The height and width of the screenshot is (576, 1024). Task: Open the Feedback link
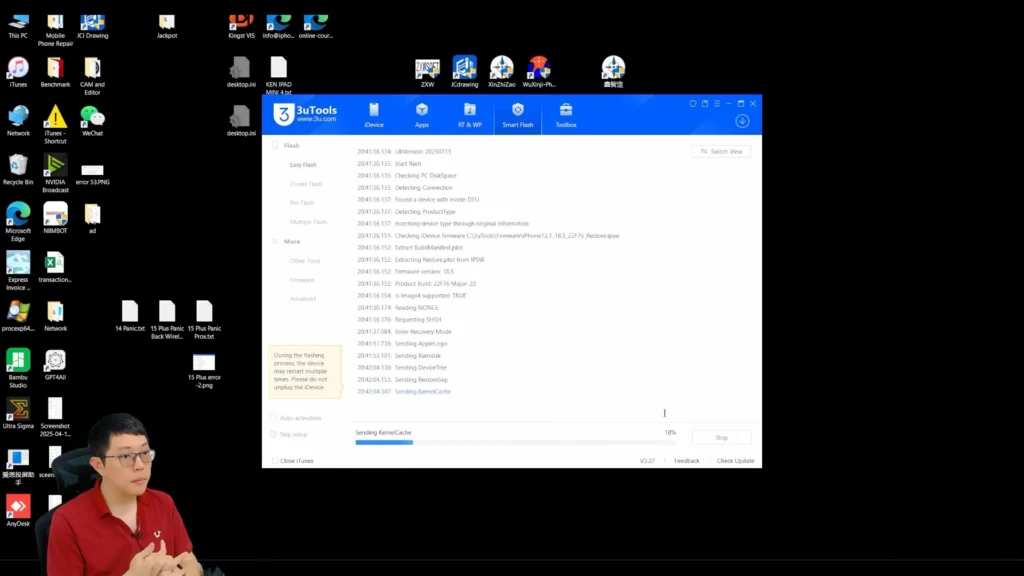click(x=686, y=461)
